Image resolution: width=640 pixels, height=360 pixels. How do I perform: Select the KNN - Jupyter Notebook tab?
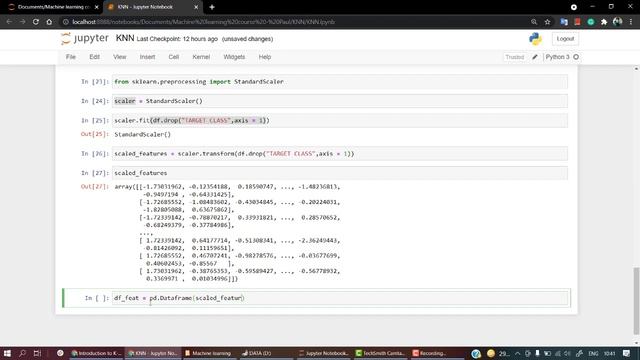pos(152,7)
